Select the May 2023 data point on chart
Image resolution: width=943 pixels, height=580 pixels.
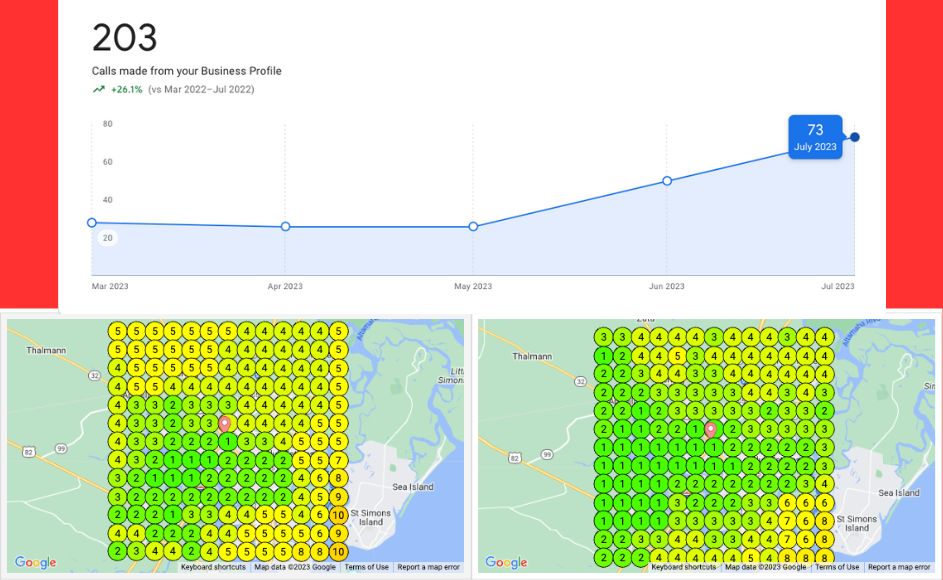(x=473, y=227)
